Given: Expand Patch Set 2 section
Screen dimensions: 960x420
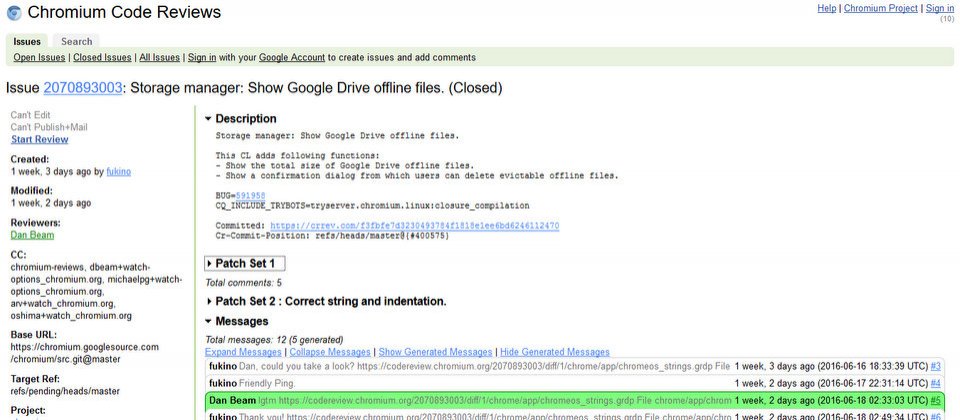Looking at the screenshot, I should pos(208,301).
